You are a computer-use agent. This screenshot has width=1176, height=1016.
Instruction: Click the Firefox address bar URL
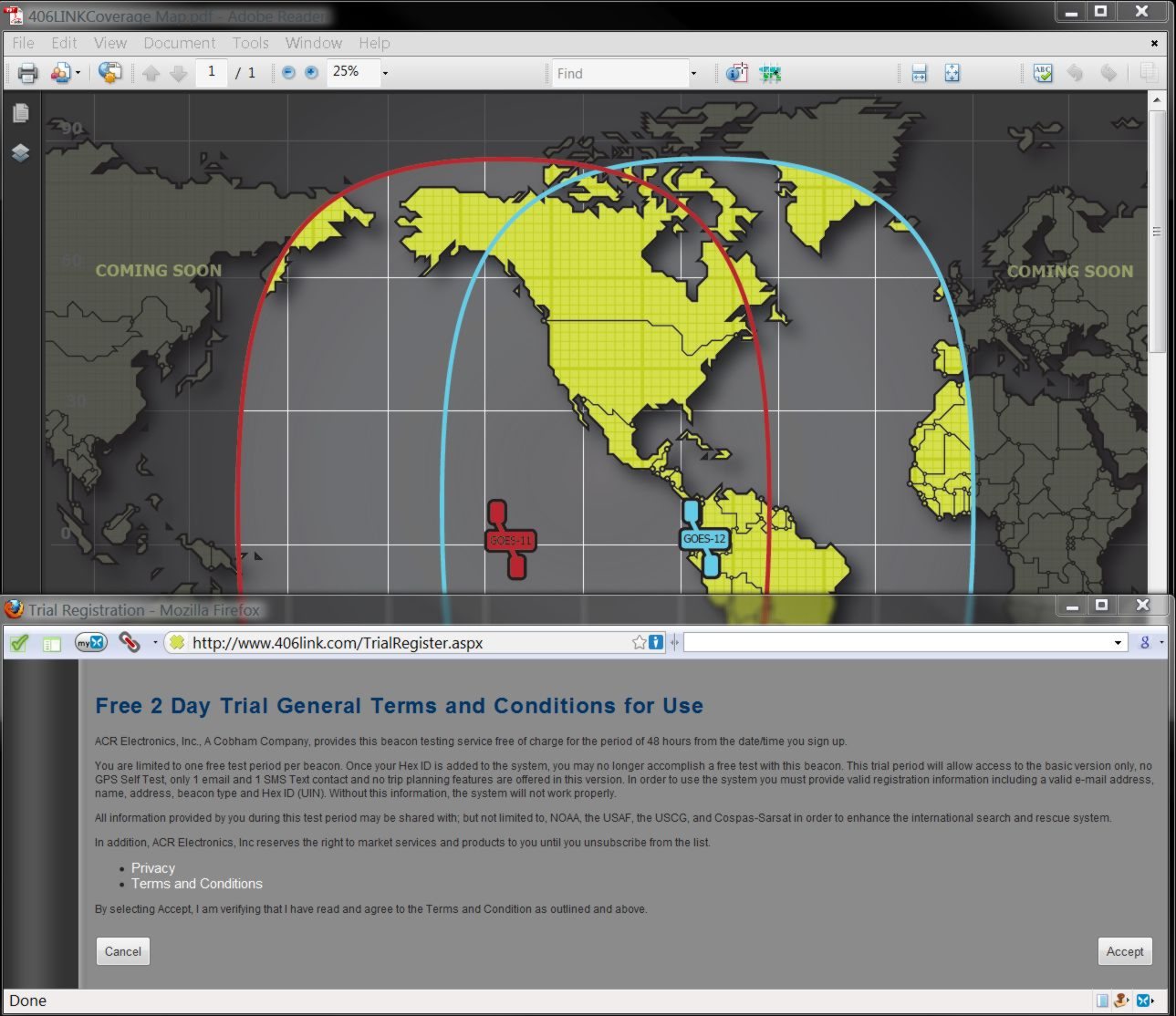point(338,643)
